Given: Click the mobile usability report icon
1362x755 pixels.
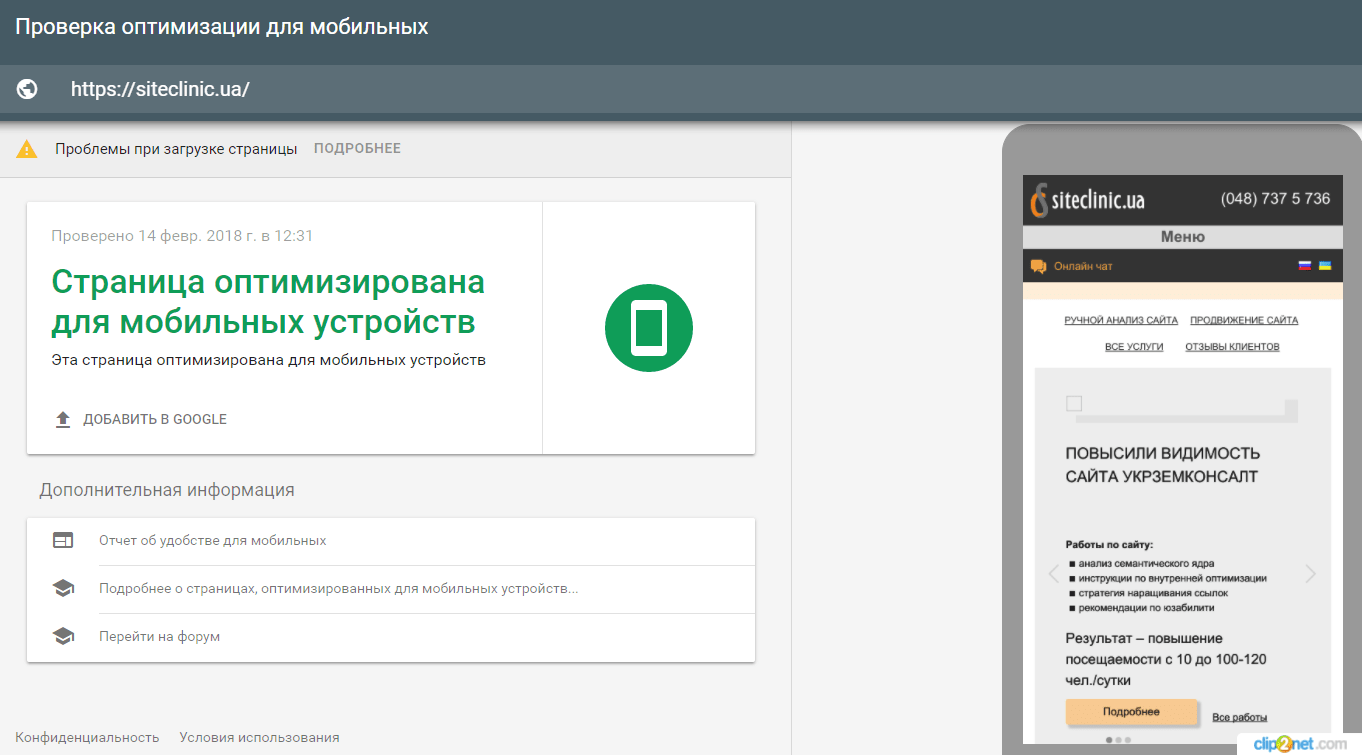Looking at the screenshot, I should (63, 541).
